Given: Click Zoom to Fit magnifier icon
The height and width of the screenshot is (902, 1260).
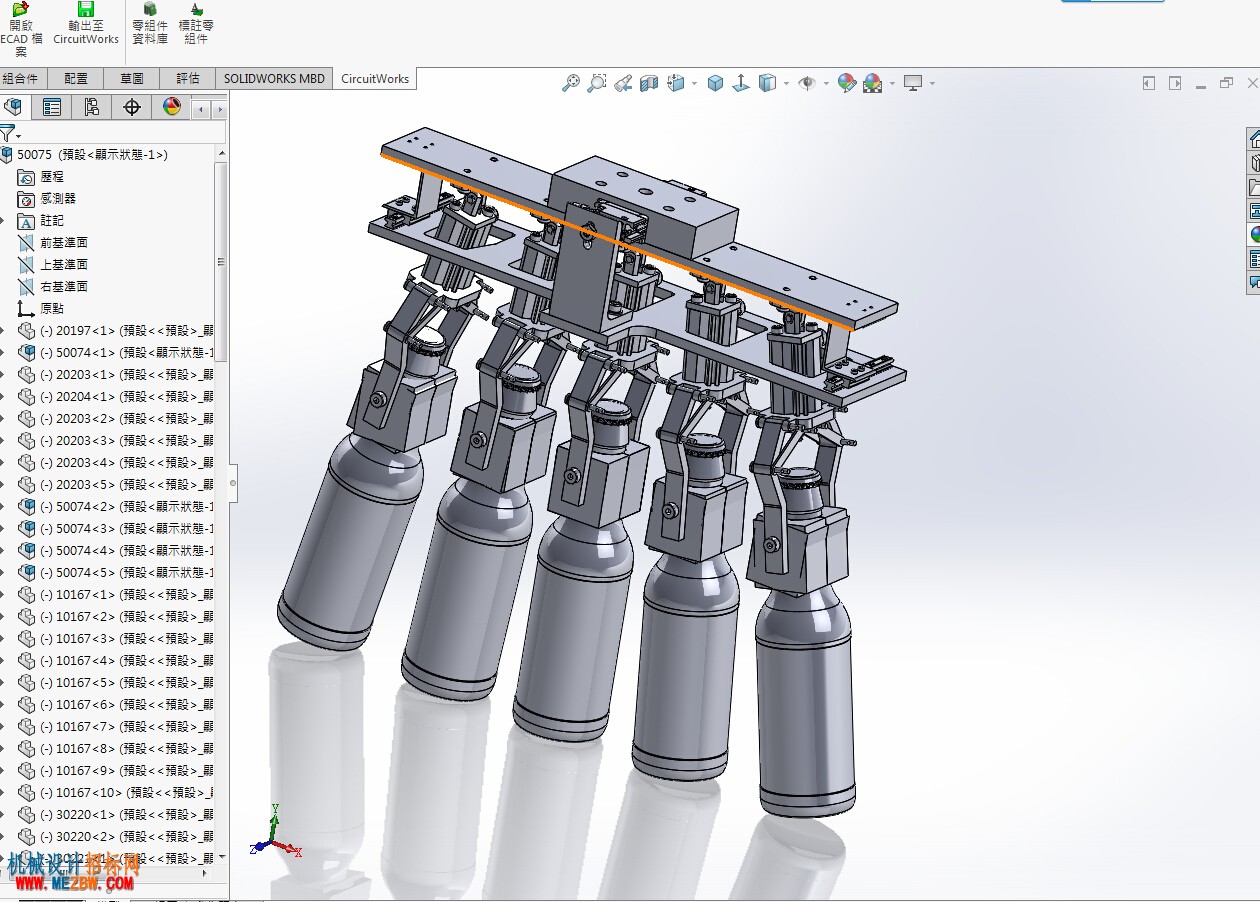Looking at the screenshot, I should tap(570, 83).
